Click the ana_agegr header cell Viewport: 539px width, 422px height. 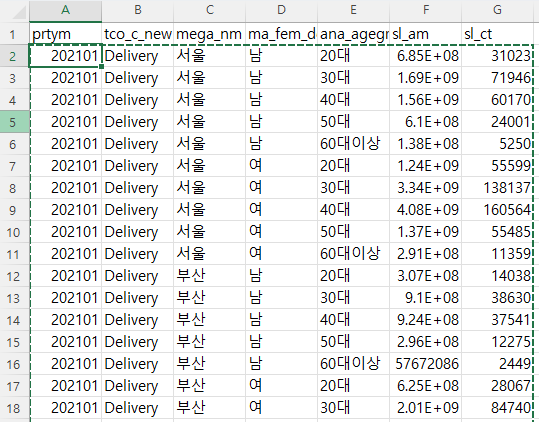coord(353,34)
